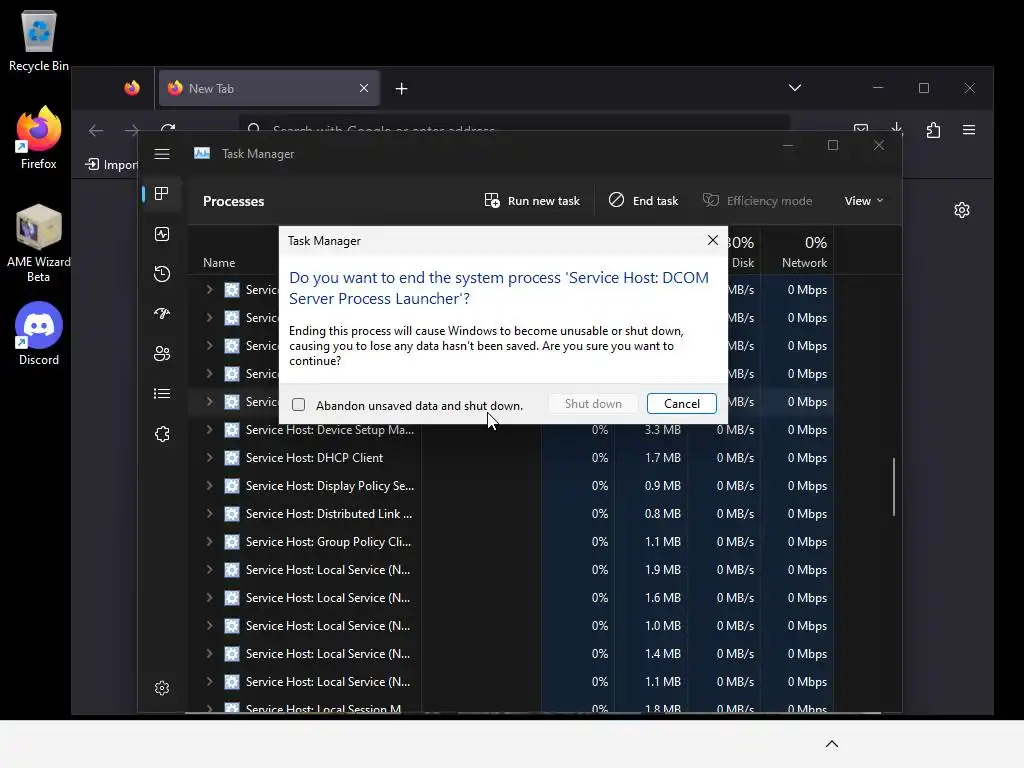Image resolution: width=1024 pixels, height=768 pixels.
Task: Open Task Manager hamburger navigation menu
Action: click(x=162, y=154)
